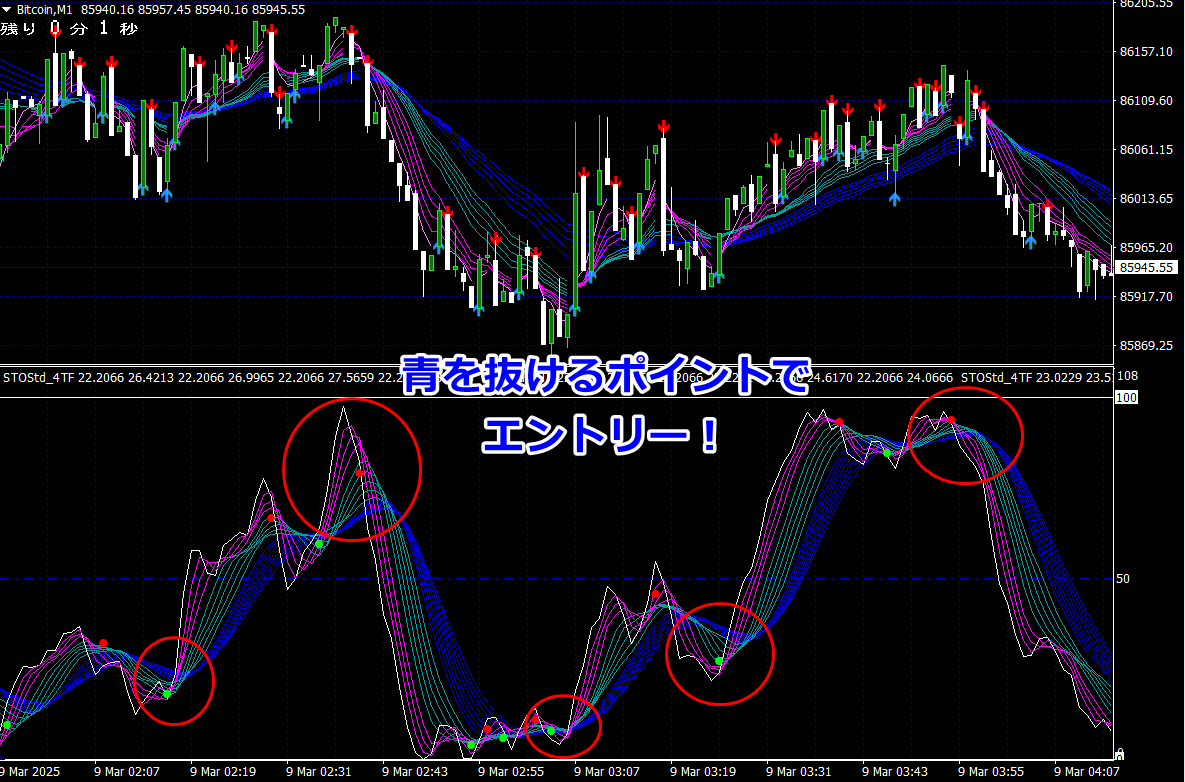Click the indicator level 50 label
1185x782 pixels.
[1123, 579]
